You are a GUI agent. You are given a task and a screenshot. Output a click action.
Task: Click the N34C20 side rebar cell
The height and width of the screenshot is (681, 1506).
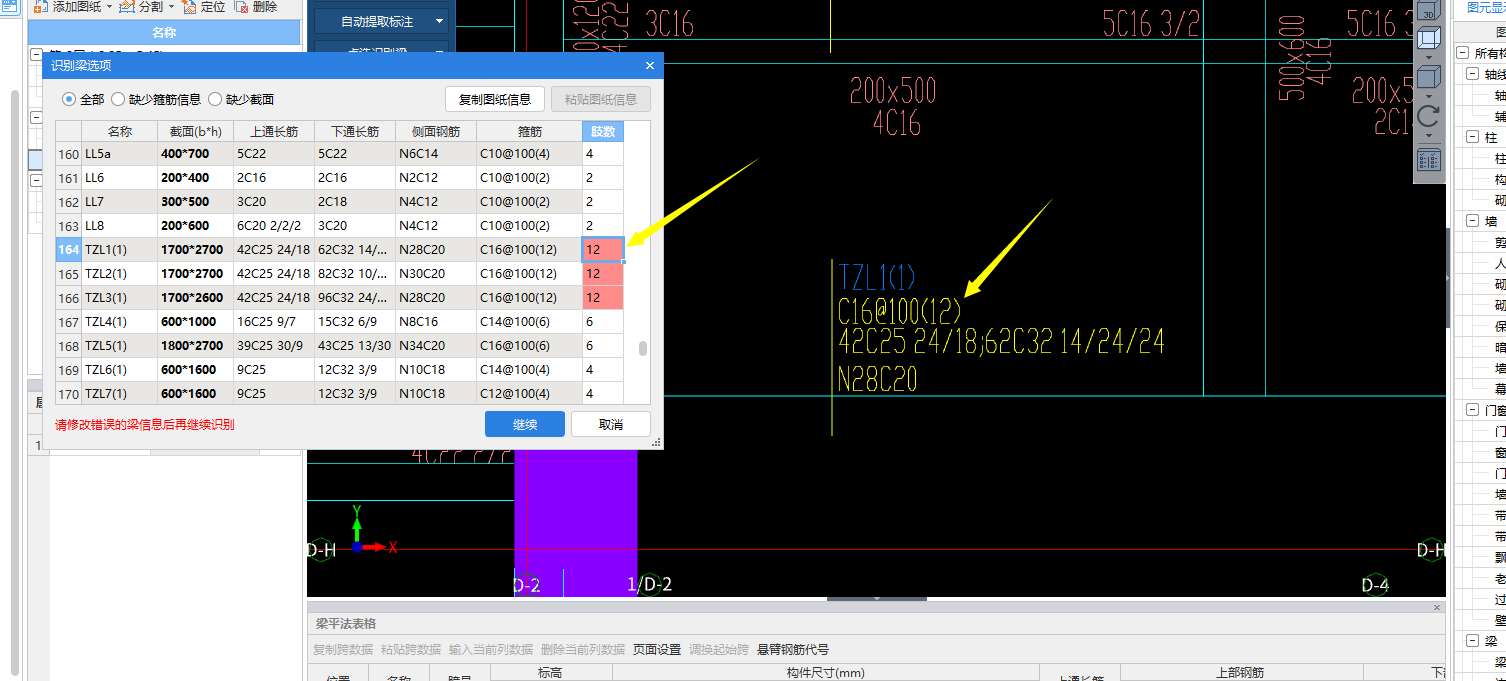click(x=436, y=346)
